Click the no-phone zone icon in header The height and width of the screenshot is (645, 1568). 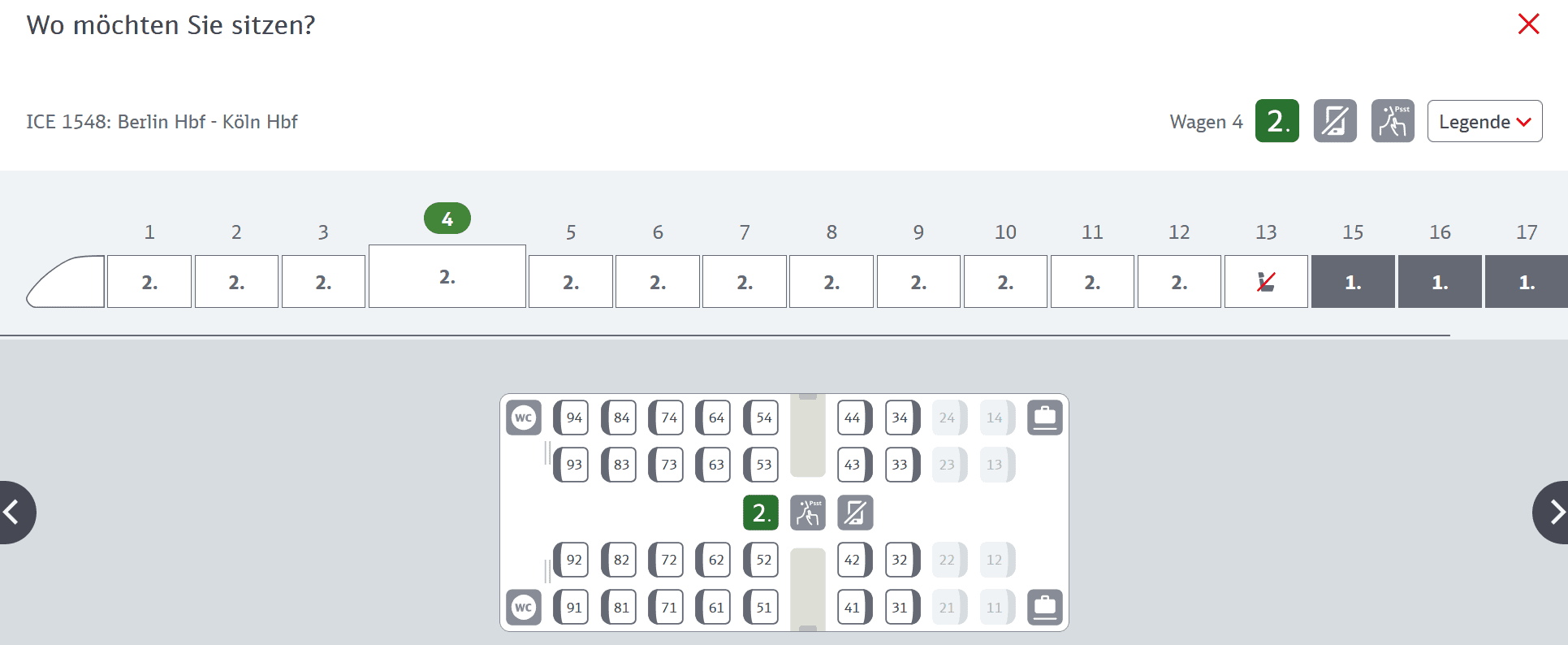click(1335, 121)
